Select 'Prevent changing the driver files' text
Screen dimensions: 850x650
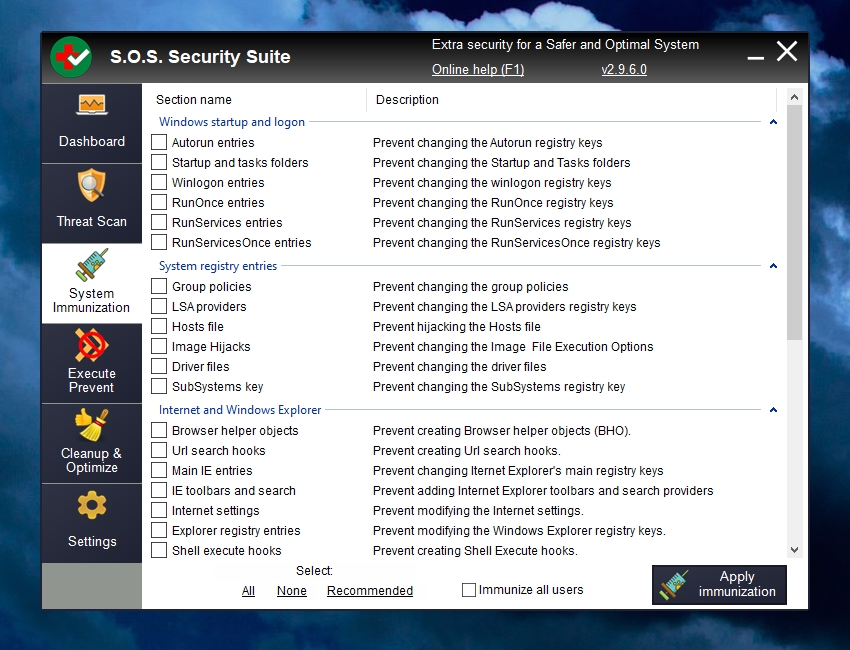[x=459, y=366]
